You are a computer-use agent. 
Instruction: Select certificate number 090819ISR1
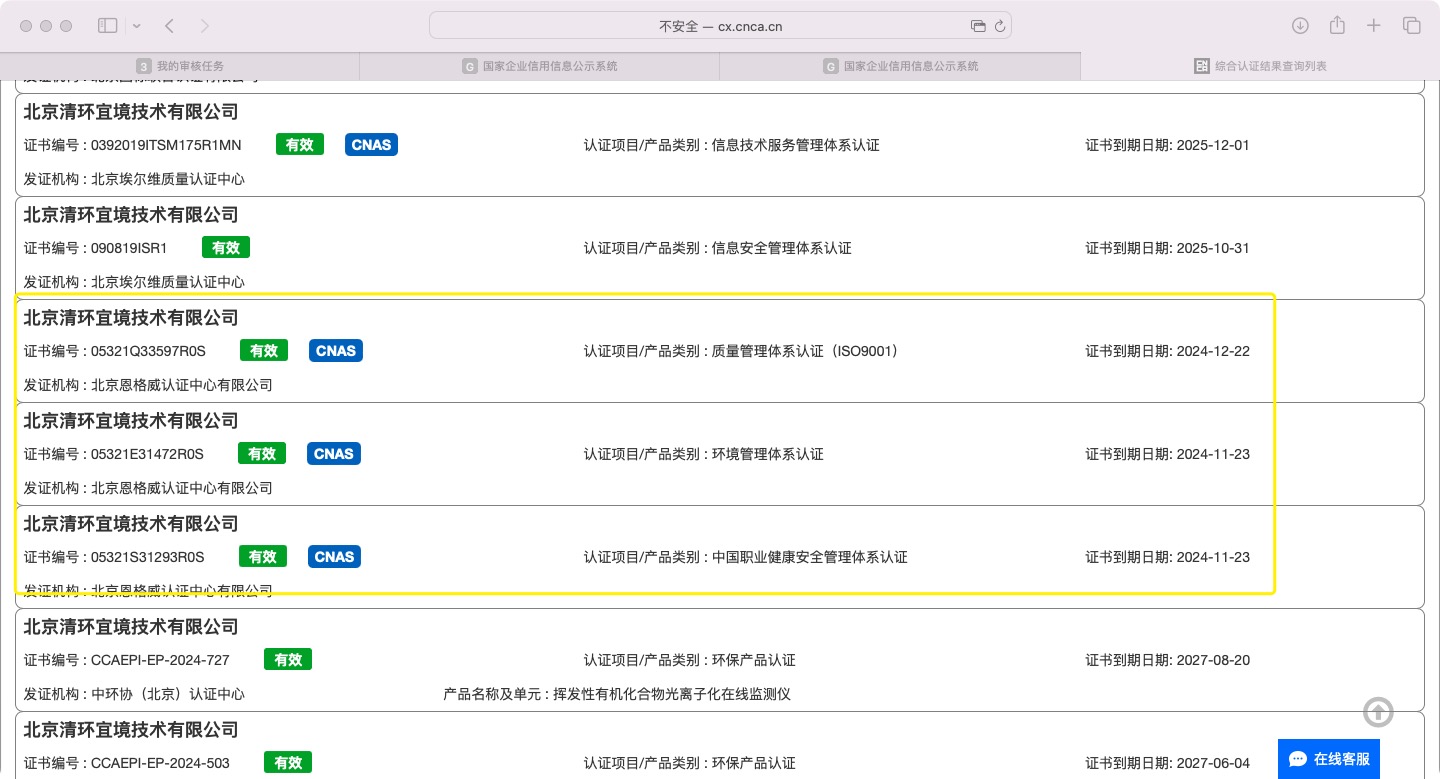click(129, 248)
